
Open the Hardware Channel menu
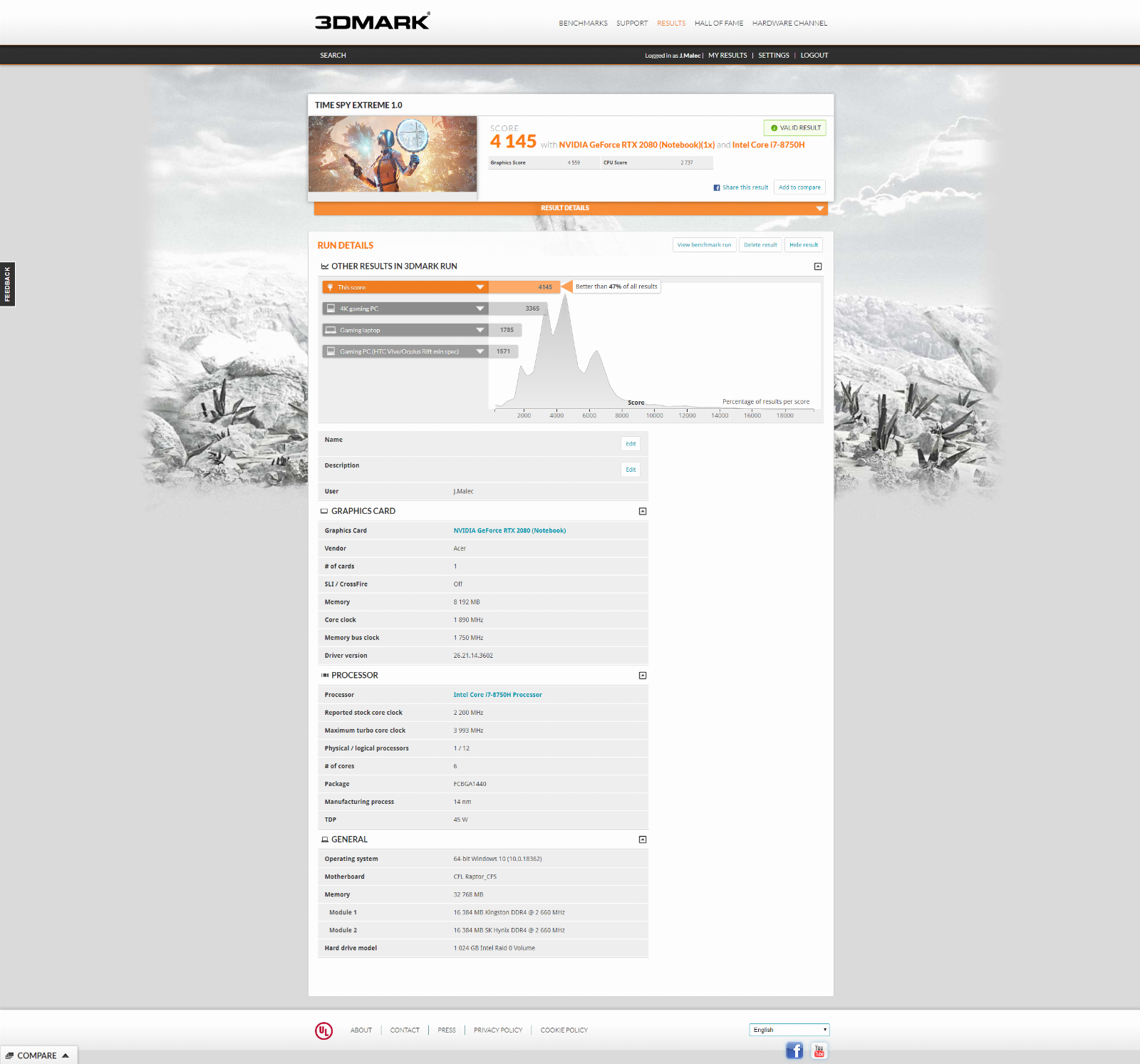(x=789, y=24)
